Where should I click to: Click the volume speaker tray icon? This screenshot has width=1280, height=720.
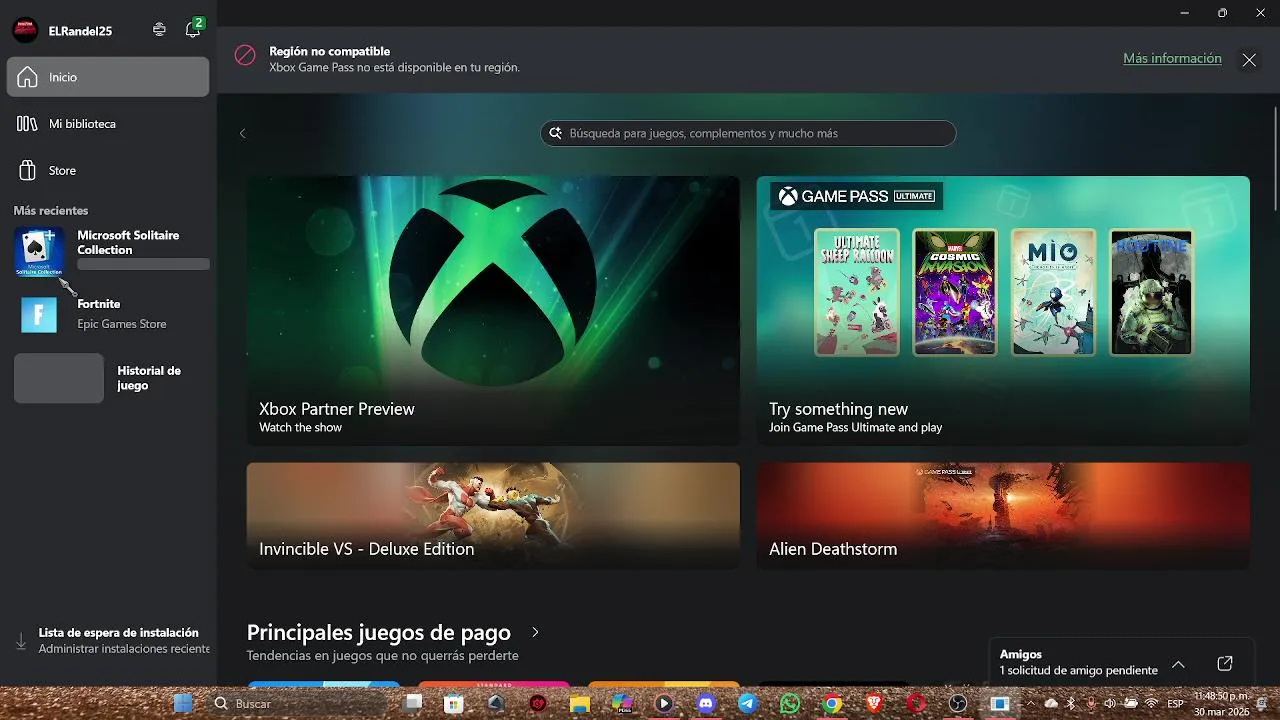tap(1110, 704)
